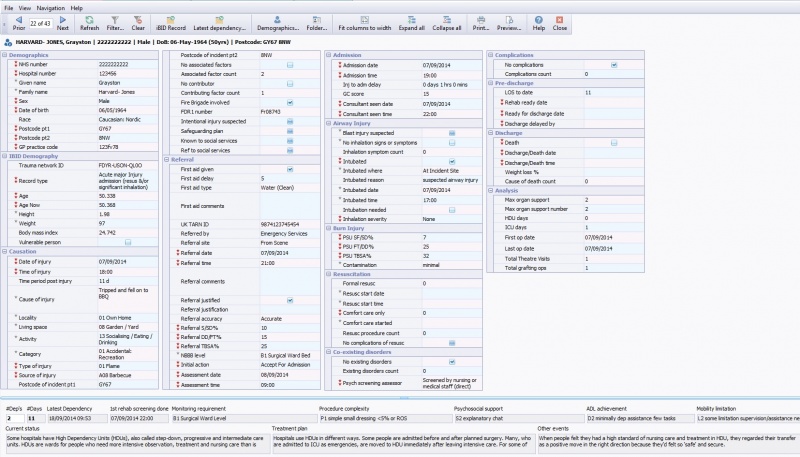Clear the current filter
Image resolution: width=800 pixels, height=457 pixels.
point(138,23)
